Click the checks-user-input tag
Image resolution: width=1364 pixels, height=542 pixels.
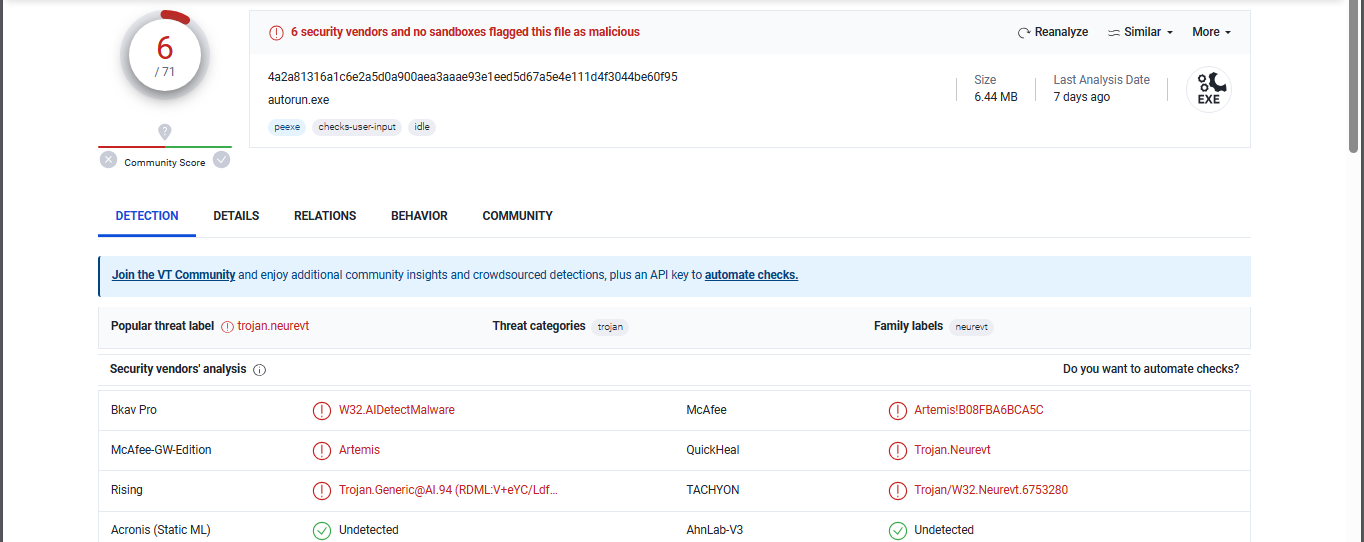[357, 127]
